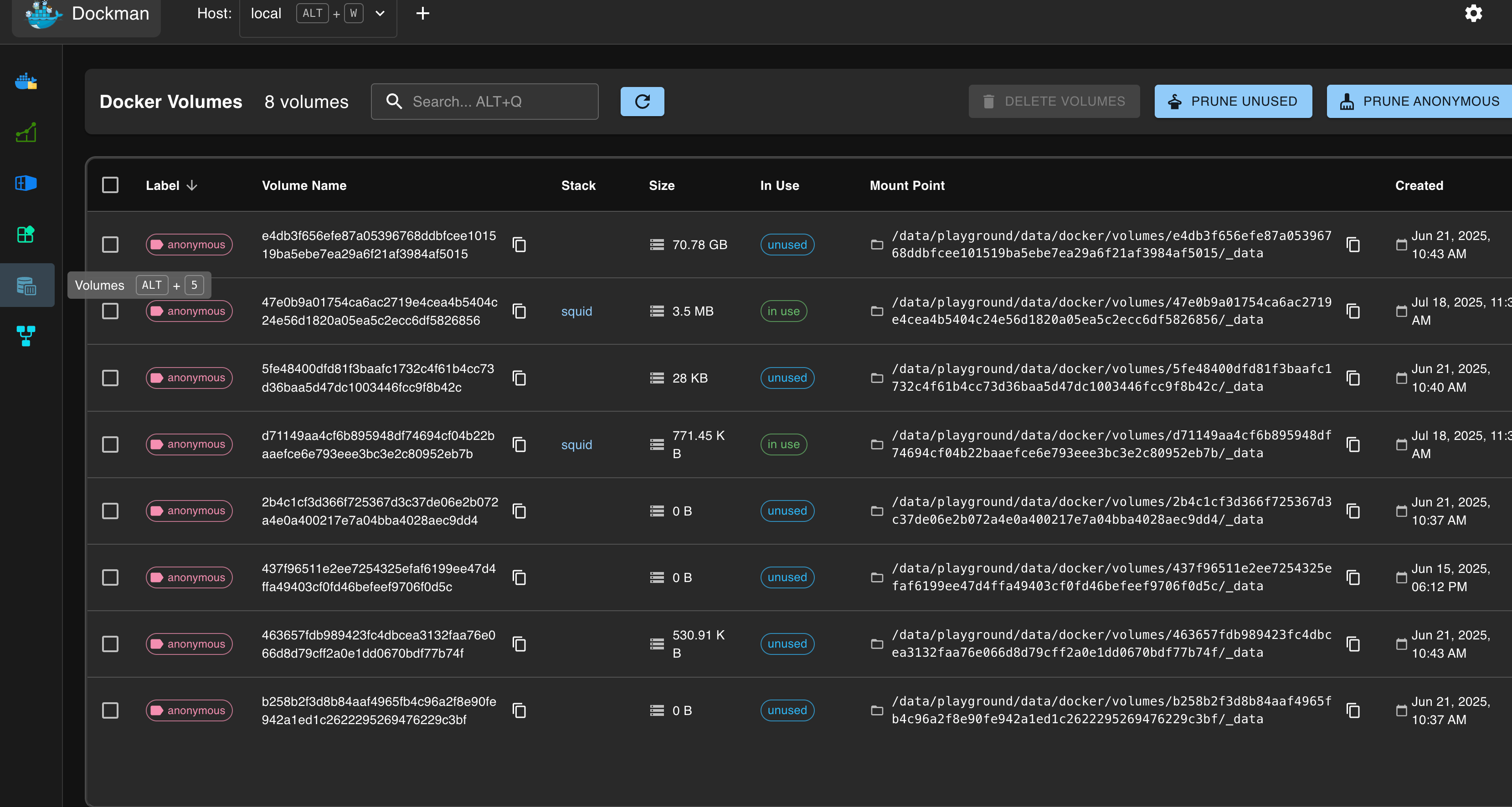This screenshot has height=807, width=1512.
Task: Focus the Search volumes input field
Action: [485, 102]
